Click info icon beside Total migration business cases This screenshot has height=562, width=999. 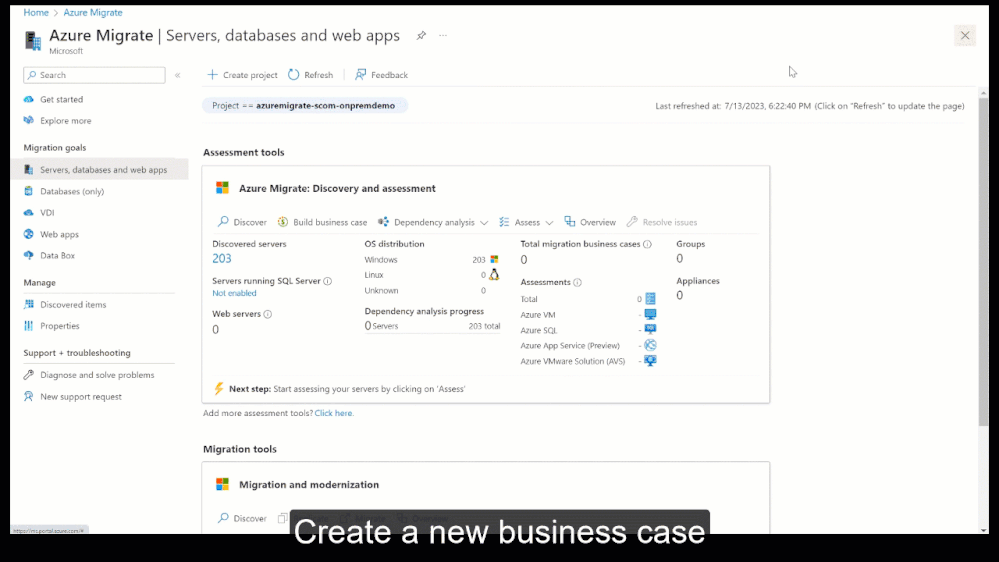[647, 244]
